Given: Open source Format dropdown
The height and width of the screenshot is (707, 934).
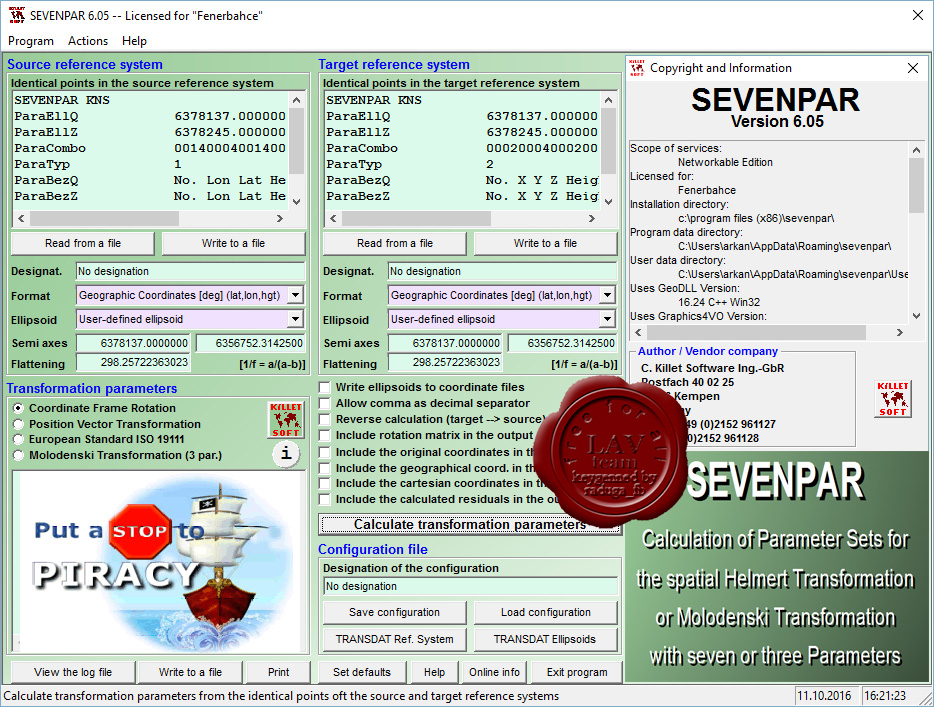Looking at the screenshot, I should [x=295, y=295].
